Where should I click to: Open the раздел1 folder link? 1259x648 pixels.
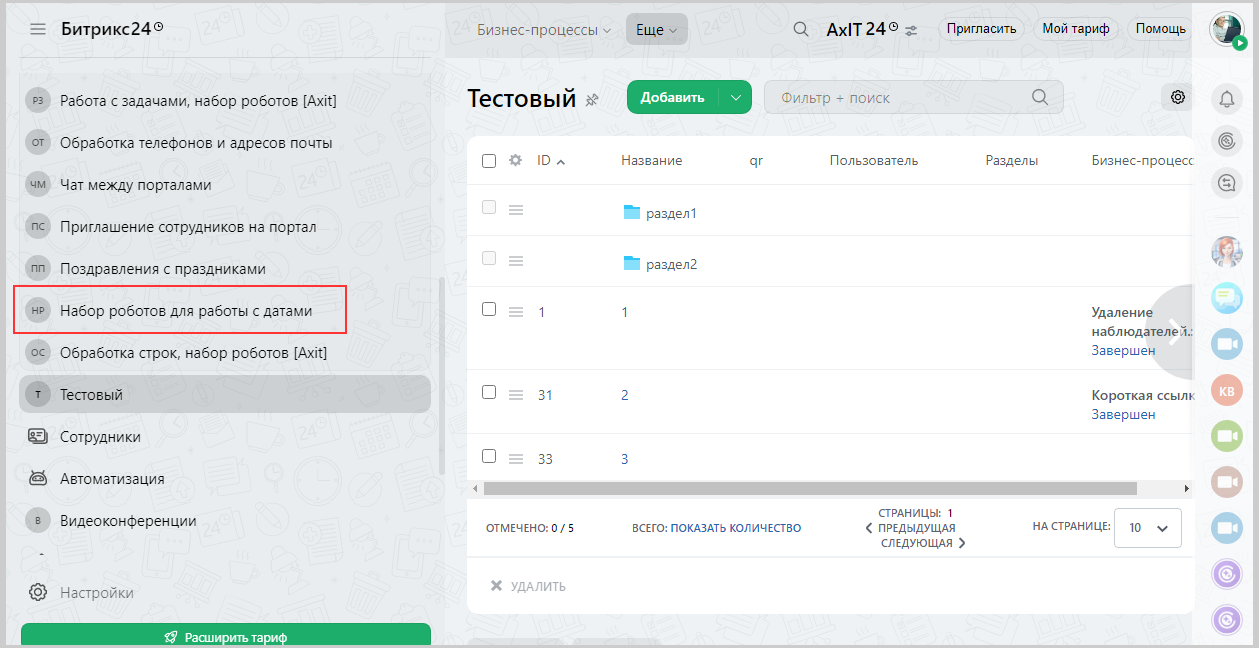pyautogui.click(x=671, y=213)
